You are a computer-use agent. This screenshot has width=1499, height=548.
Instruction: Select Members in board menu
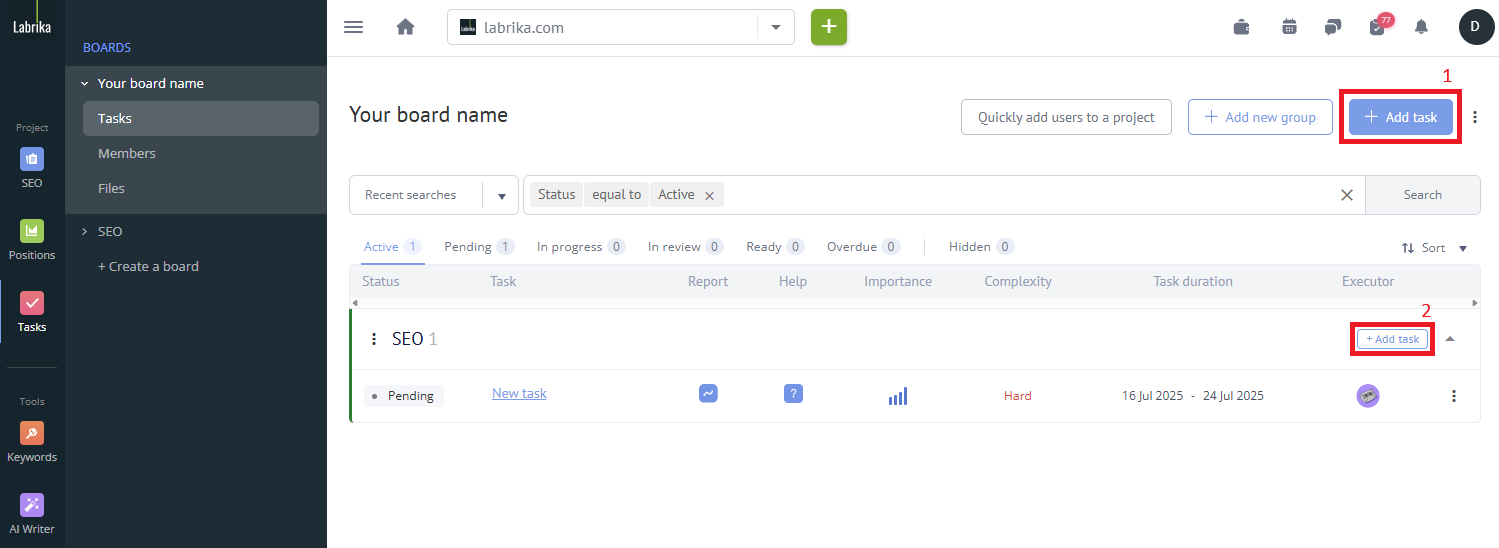[127, 153]
